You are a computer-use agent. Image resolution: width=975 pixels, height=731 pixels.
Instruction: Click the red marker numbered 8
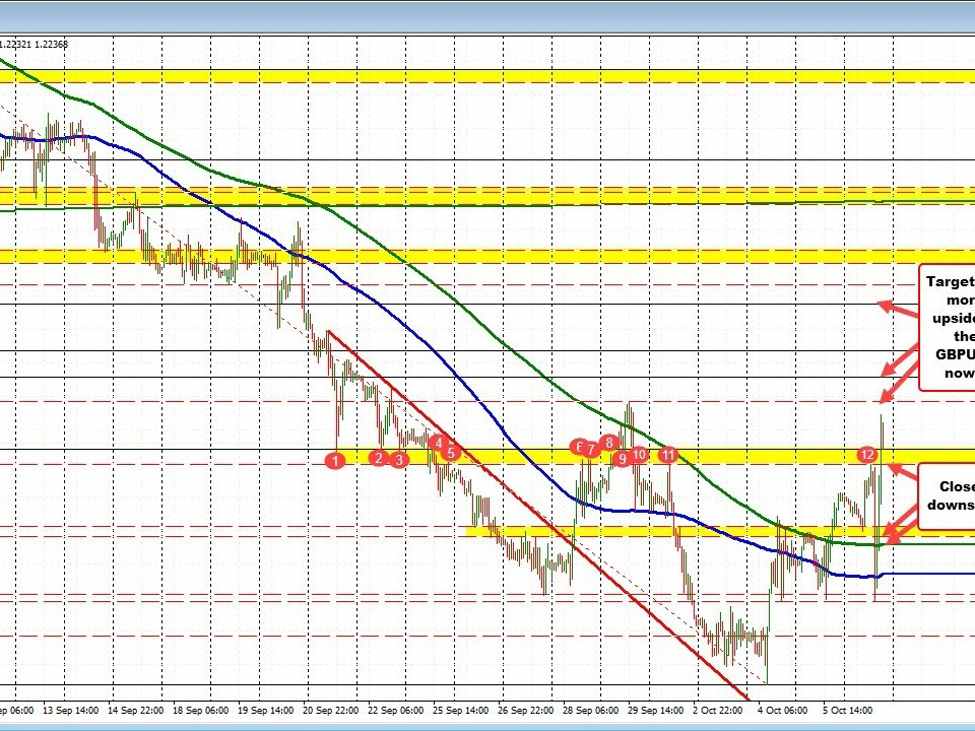click(609, 442)
